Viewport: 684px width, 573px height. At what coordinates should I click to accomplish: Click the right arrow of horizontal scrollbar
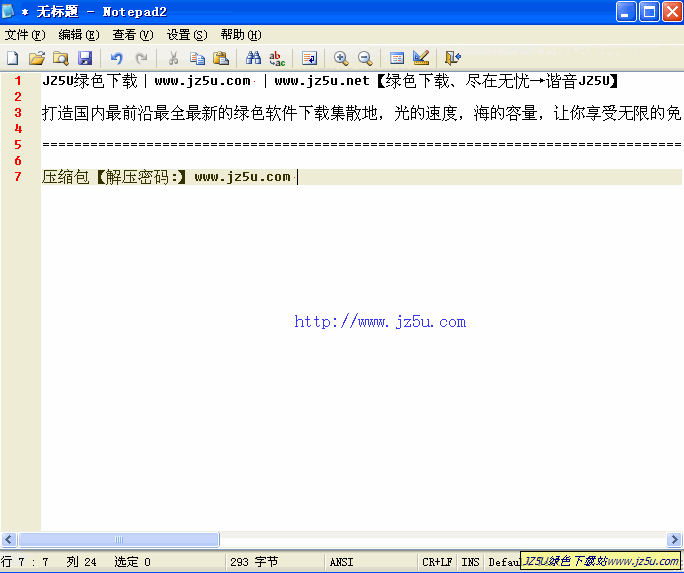pyautogui.click(x=674, y=539)
